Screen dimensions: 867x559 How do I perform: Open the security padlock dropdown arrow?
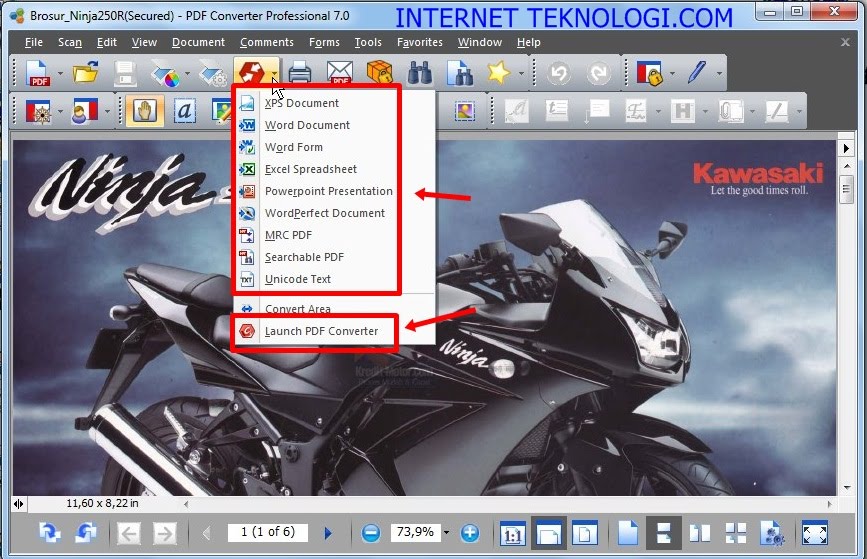672,73
